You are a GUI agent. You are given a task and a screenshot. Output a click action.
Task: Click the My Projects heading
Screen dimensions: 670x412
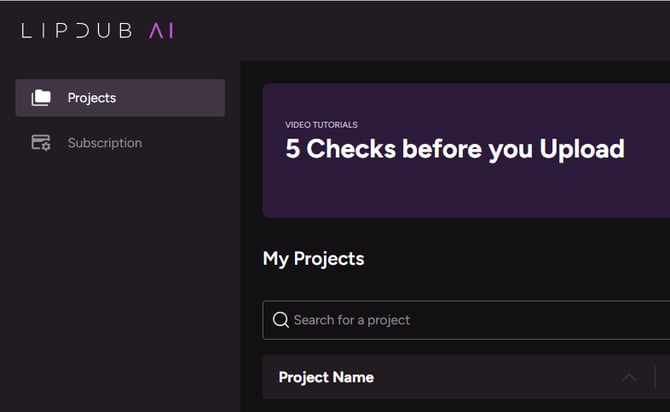(x=314, y=259)
